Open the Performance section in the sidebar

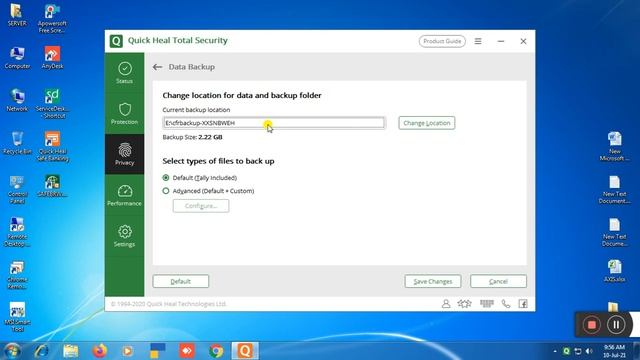[x=124, y=195]
